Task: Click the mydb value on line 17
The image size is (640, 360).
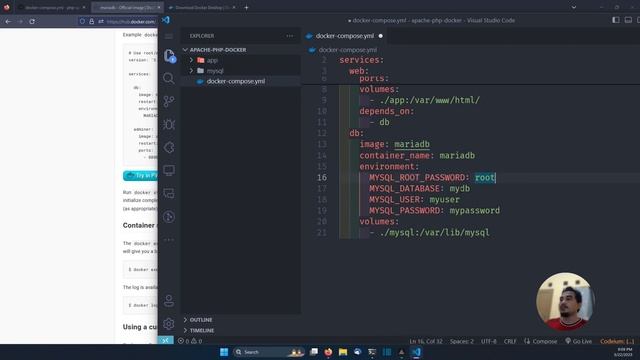Action: pyautogui.click(x=460, y=189)
